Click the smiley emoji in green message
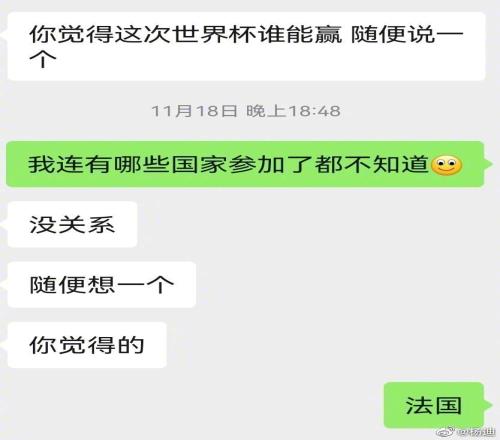This screenshot has width=500, height=440. click(446, 165)
